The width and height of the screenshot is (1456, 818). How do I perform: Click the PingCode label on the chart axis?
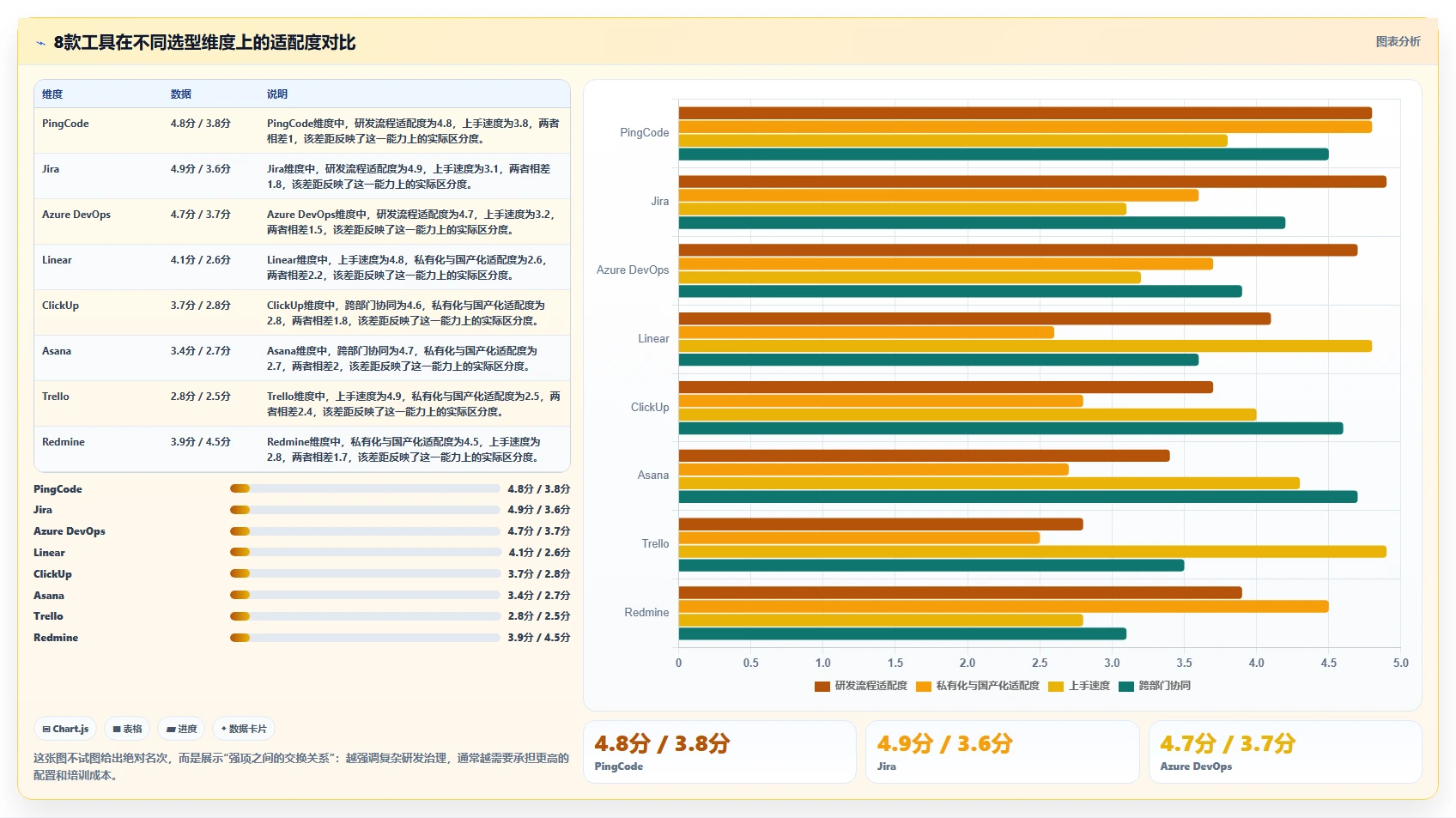coord(644,133)
